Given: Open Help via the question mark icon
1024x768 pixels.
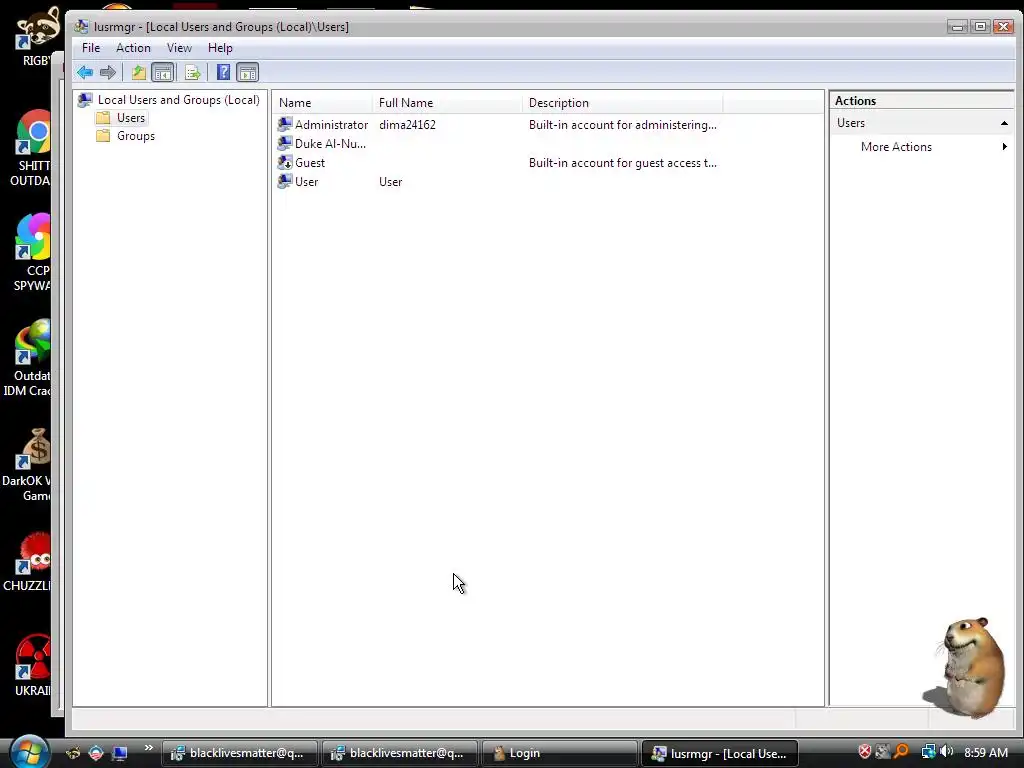Looking at the screenshot, I should (223, 72).
